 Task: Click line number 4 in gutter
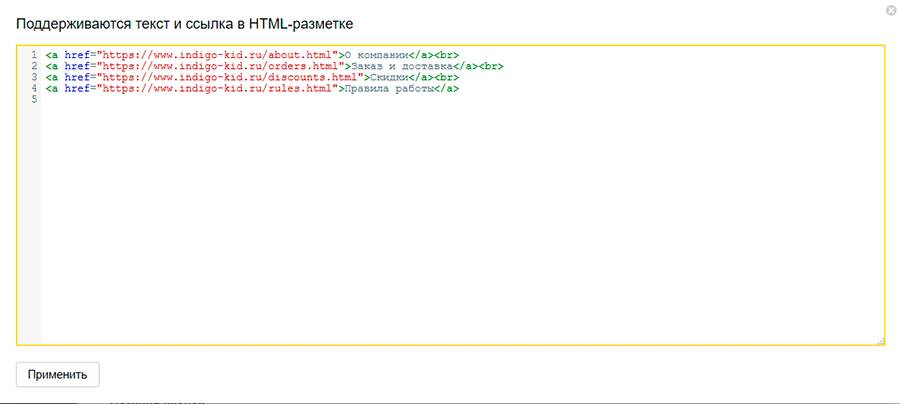tap(33, 88)
